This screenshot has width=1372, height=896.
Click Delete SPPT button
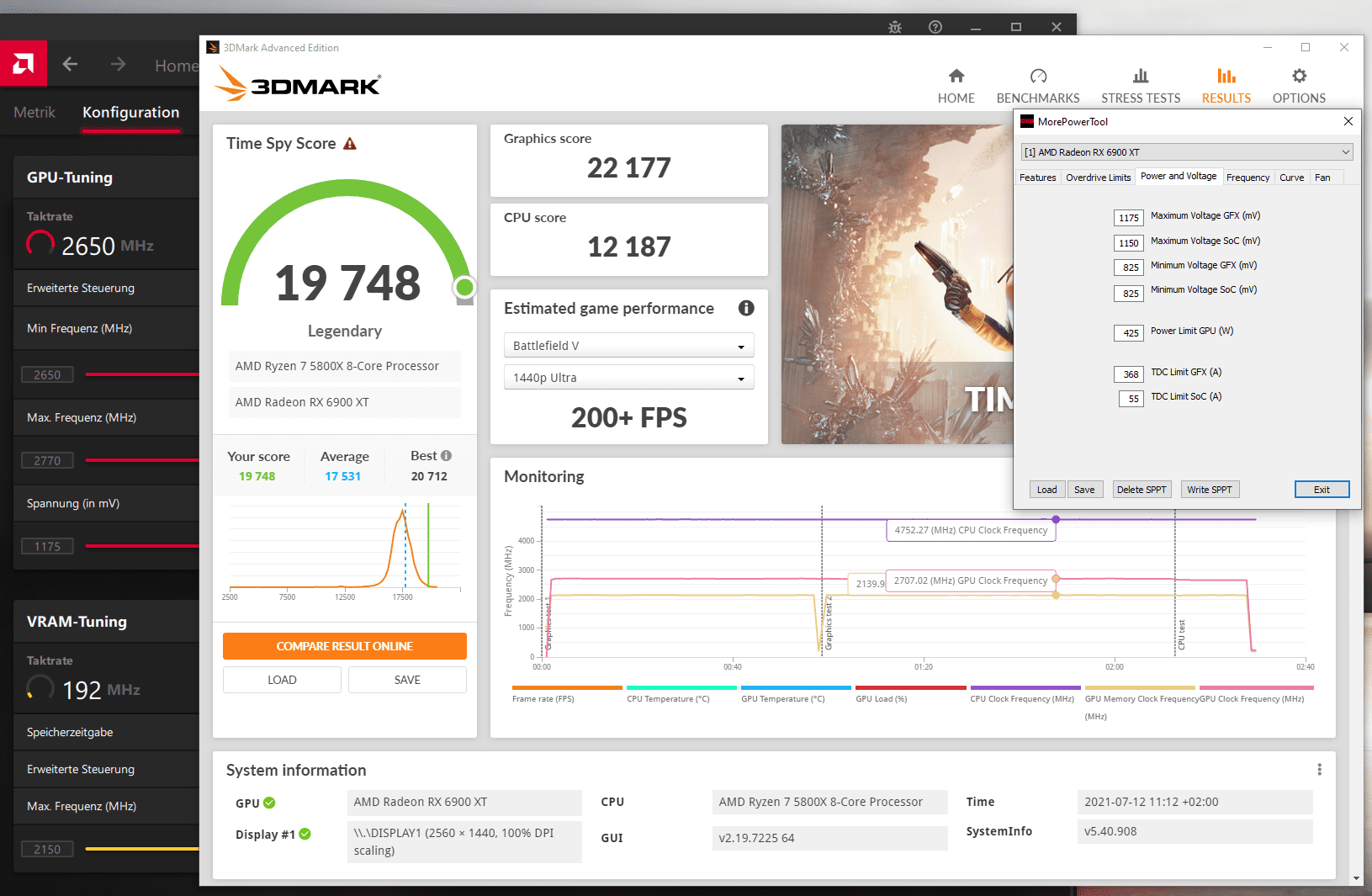[1142, 490]
